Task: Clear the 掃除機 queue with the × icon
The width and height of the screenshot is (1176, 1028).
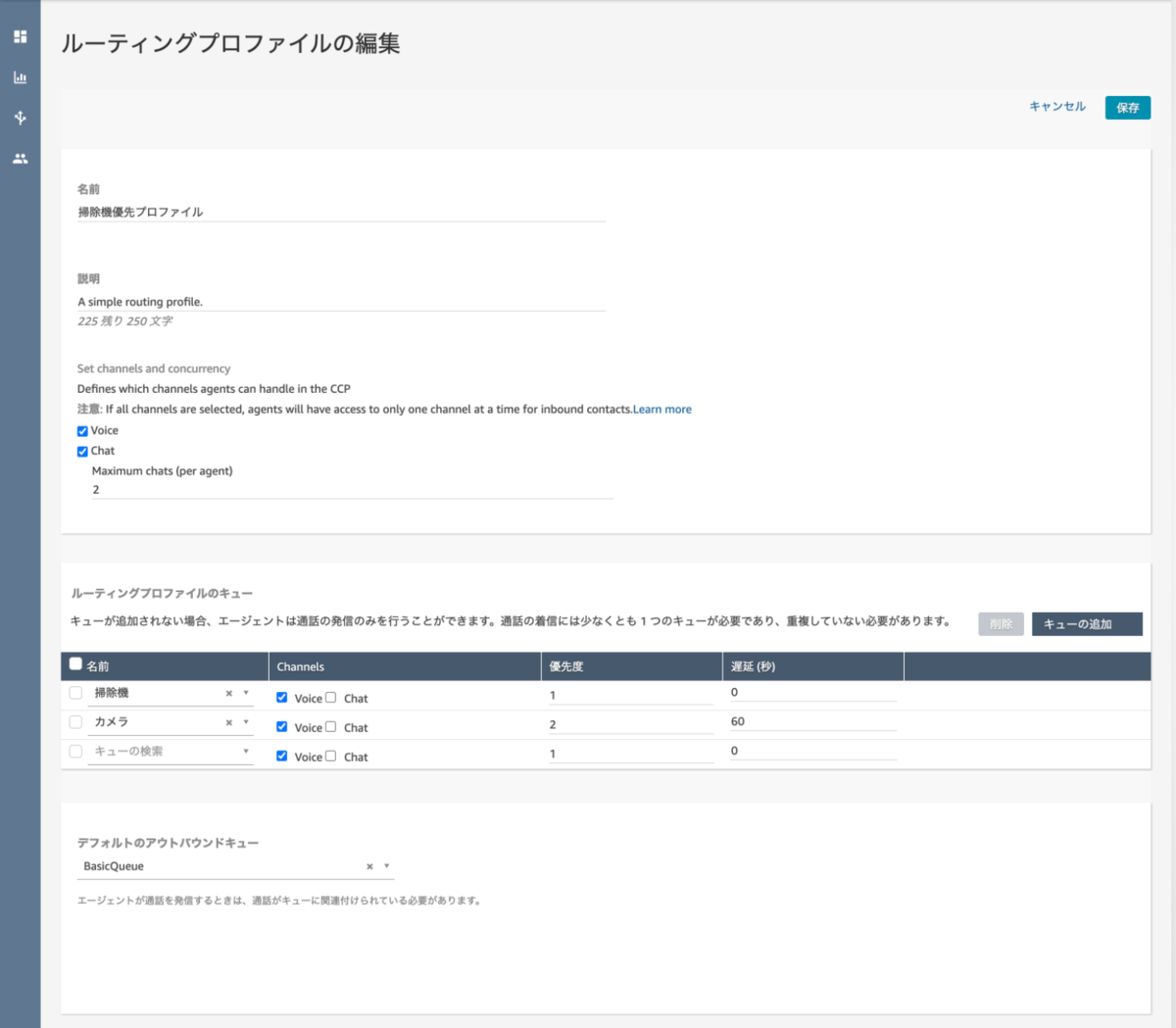Action: coord(227,693)
